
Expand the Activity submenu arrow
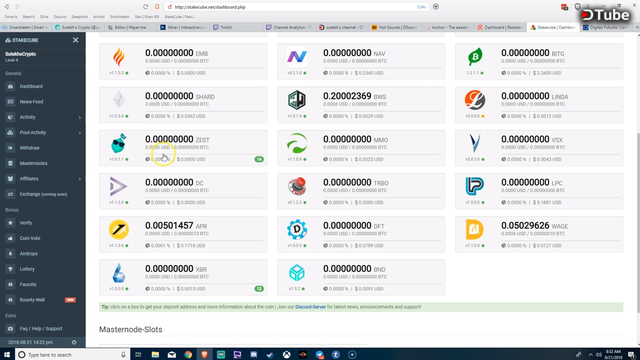pyautogui.click(x=80, y=118)
